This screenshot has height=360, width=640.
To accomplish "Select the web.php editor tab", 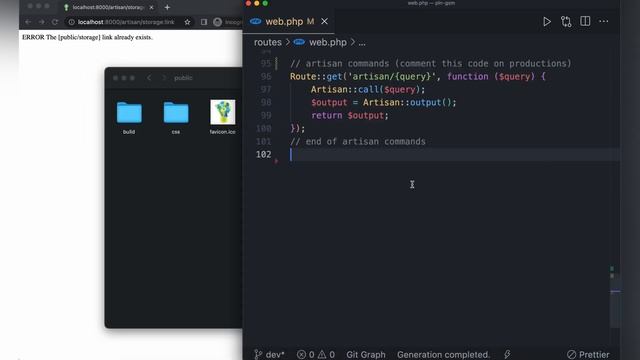I will pos(289,21).
